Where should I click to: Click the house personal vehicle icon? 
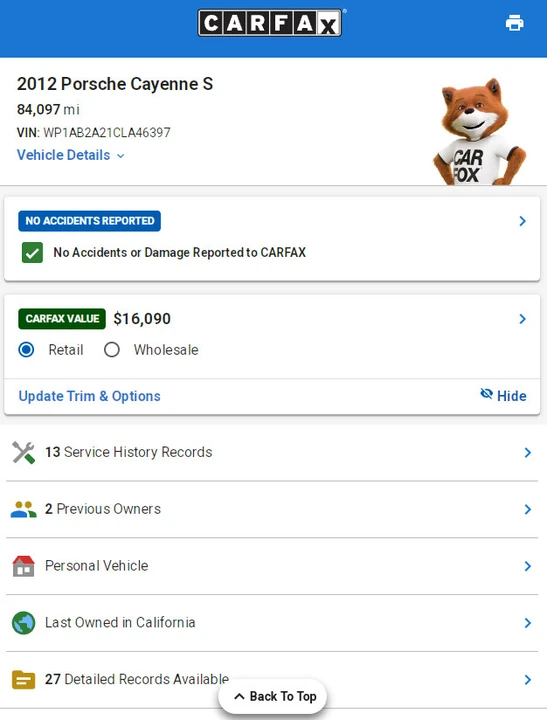23,566
